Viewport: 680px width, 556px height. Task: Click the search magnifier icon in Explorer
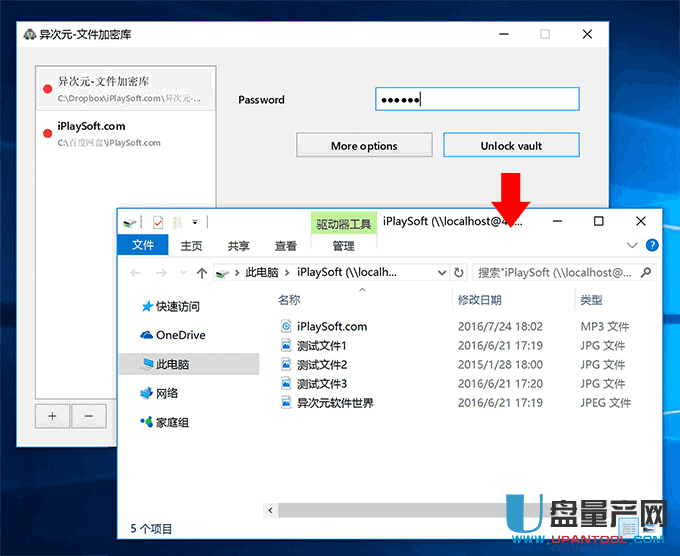tap(646, 272)
